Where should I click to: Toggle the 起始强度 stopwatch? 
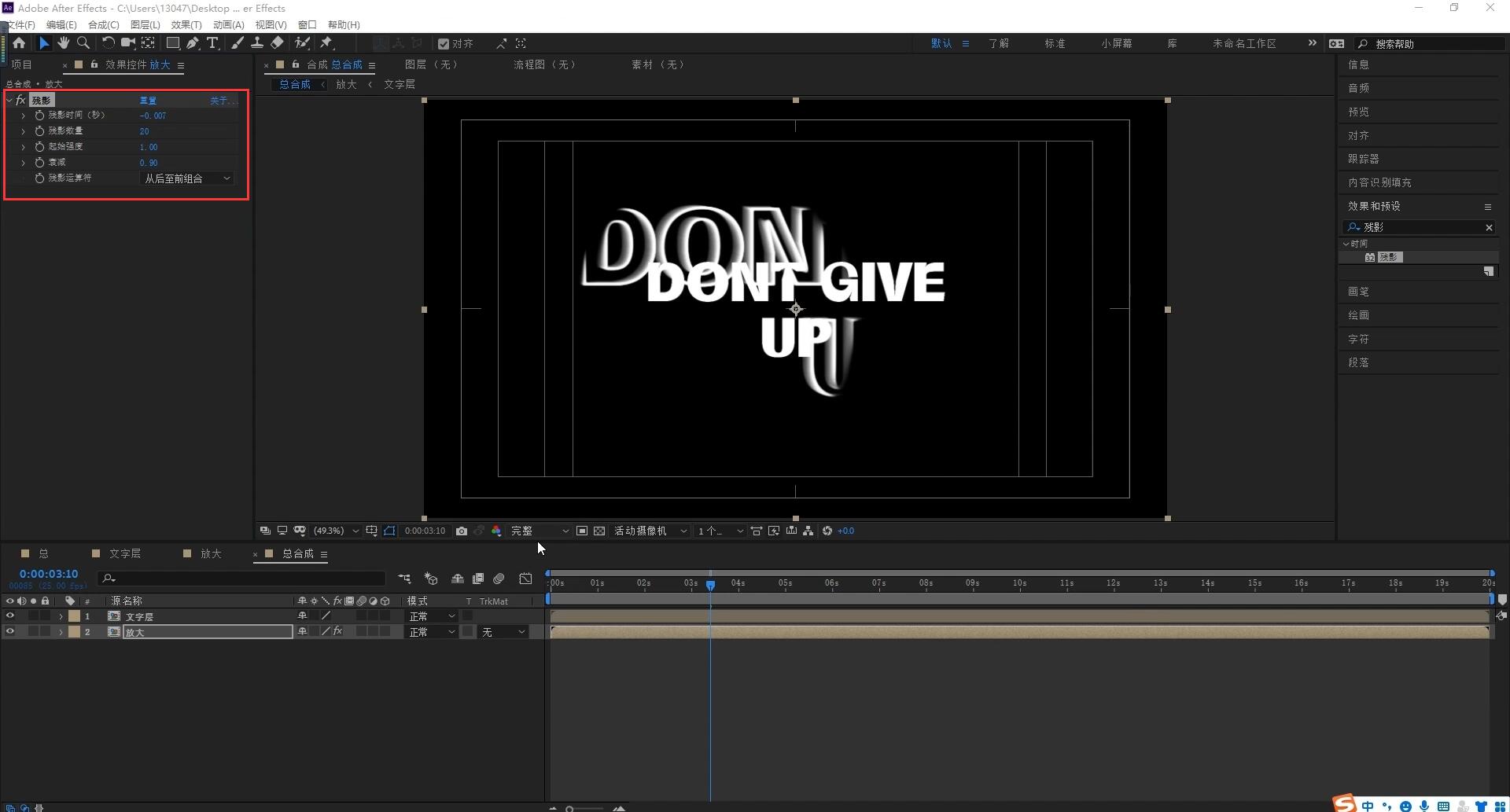pyautogui.click(x=39, y=147)
